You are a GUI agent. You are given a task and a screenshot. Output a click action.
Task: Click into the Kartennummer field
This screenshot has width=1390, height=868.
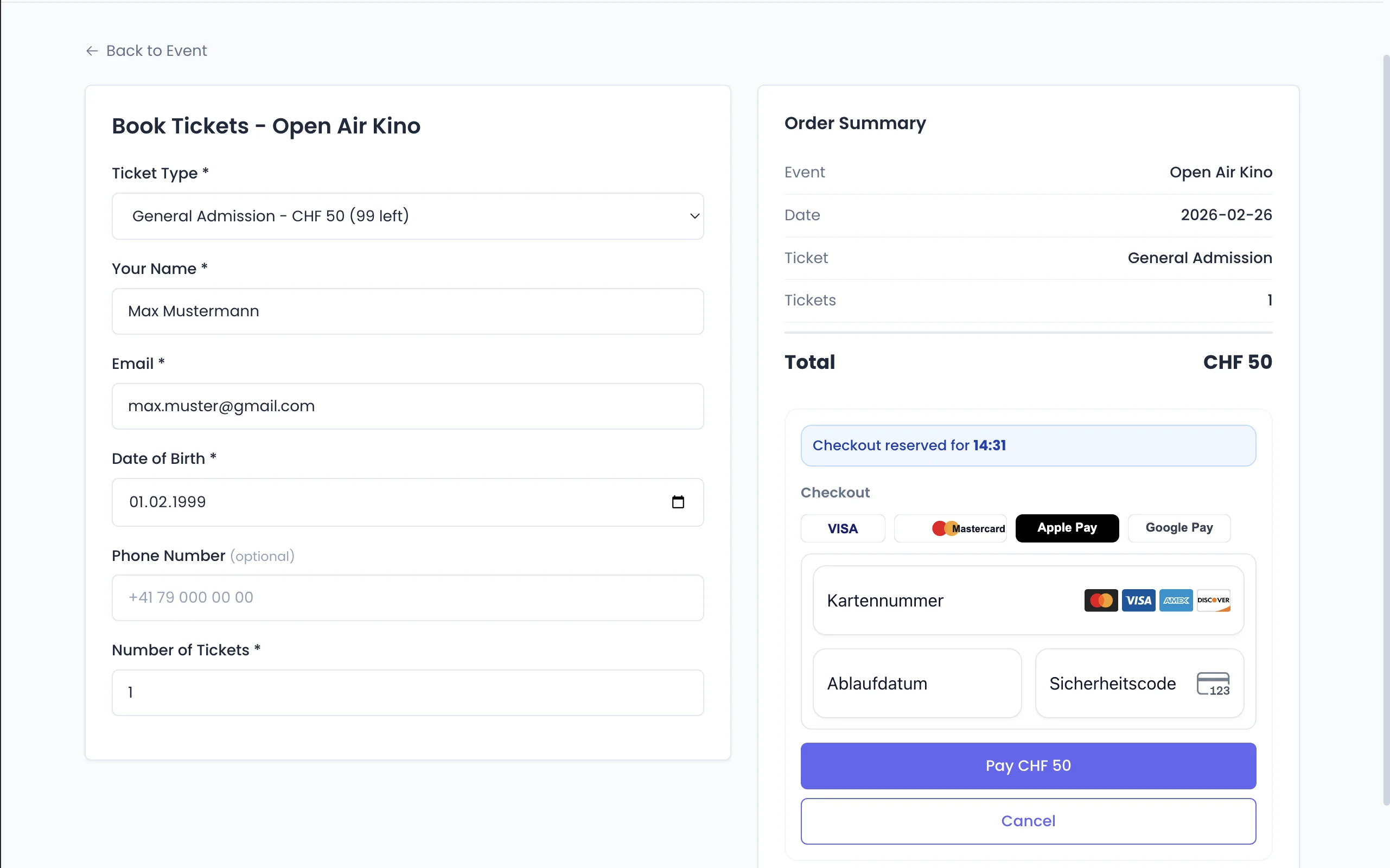(x=942, y=601)
